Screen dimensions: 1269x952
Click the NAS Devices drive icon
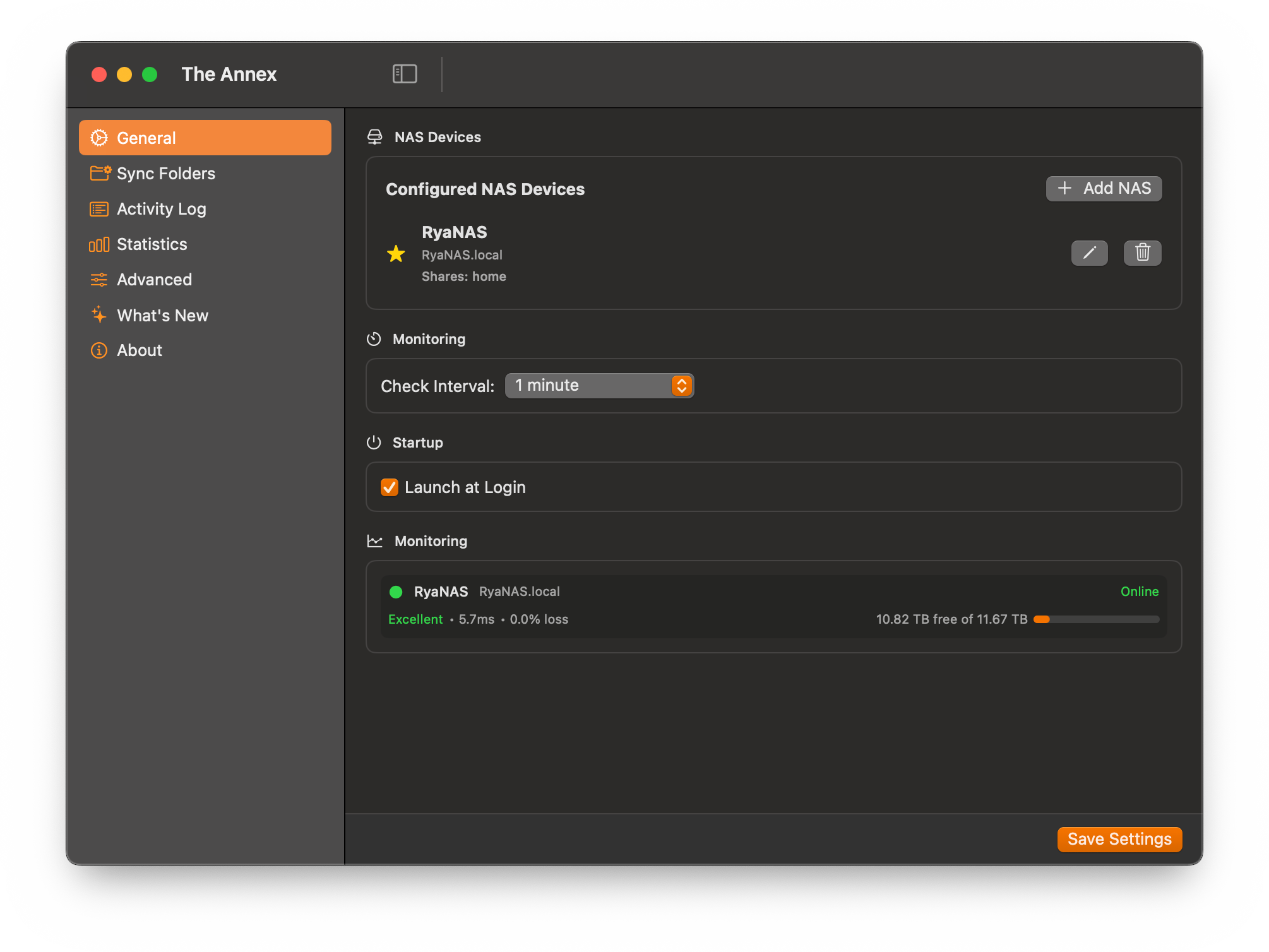coord(375,137)
